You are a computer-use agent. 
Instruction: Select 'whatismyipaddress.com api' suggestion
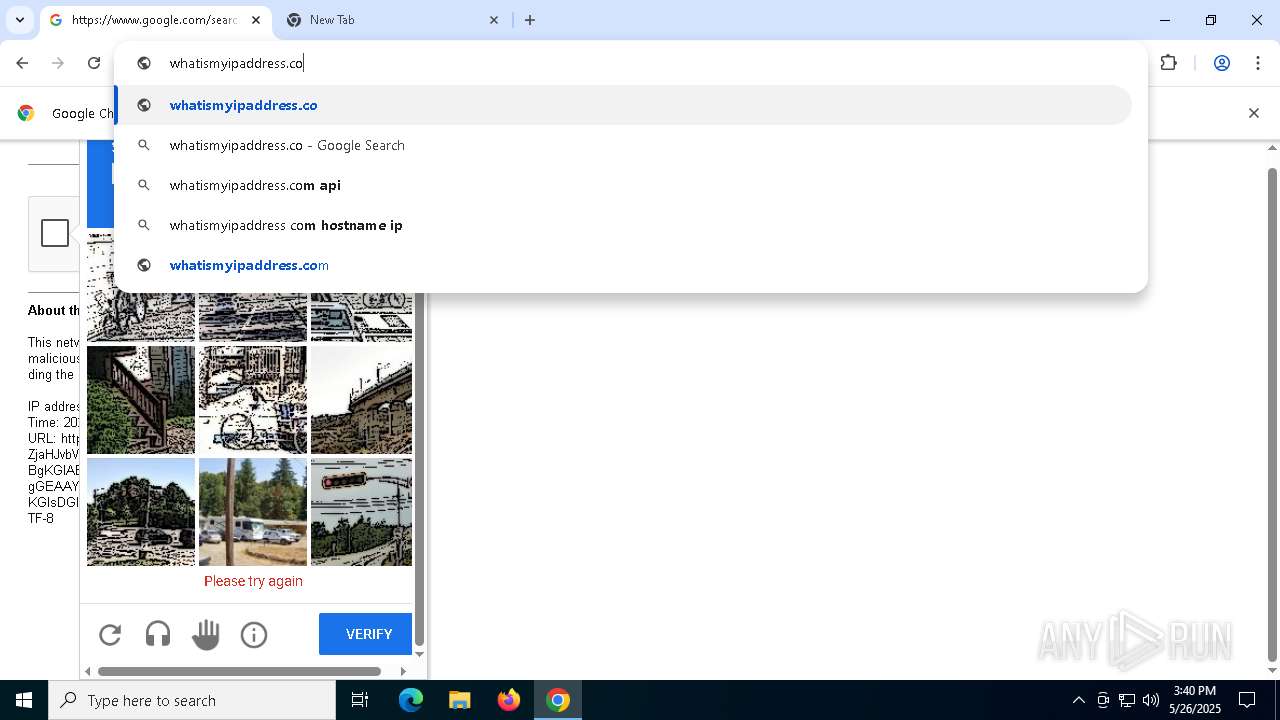click(x=623, y=185)
